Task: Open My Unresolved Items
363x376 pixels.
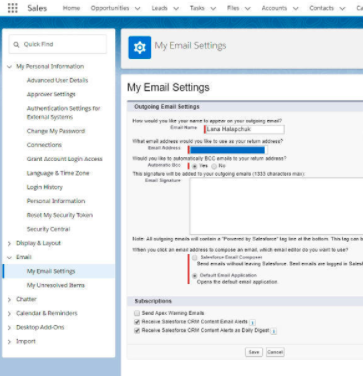Action: (55, 285)
